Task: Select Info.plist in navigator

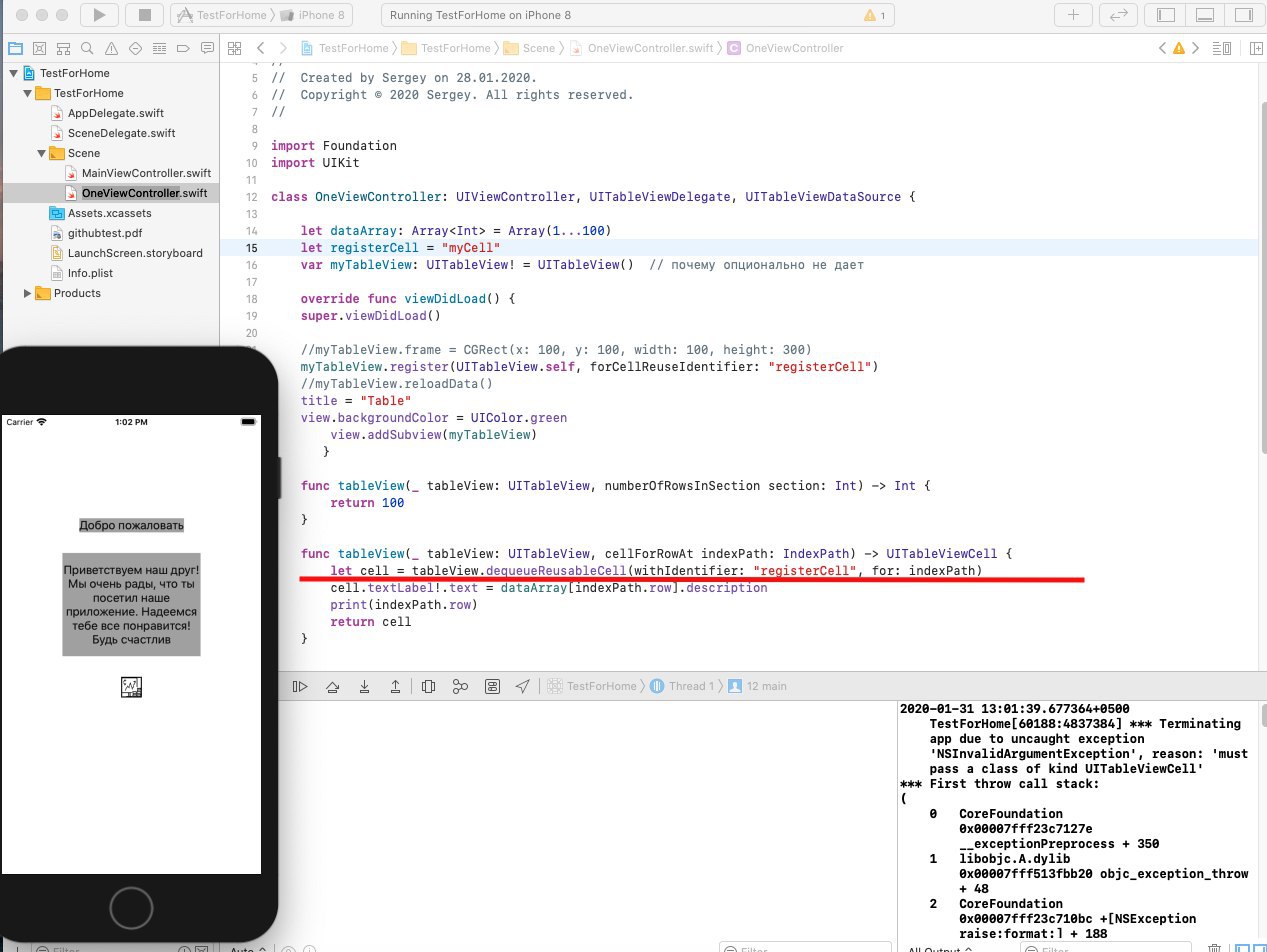Action: point(89,273)
